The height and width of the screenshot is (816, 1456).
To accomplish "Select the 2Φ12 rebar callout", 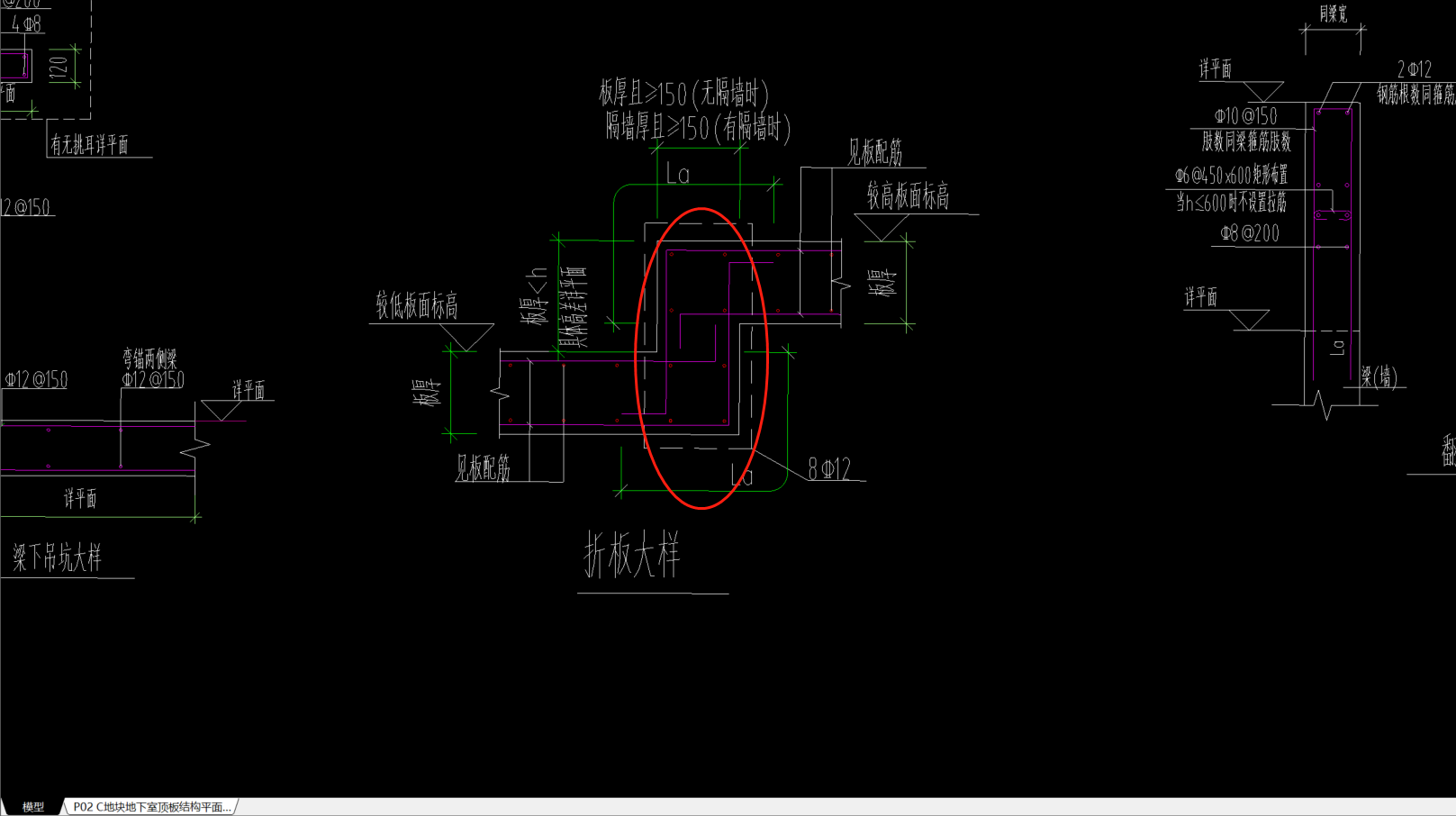I will click(x=1415, y=69).
